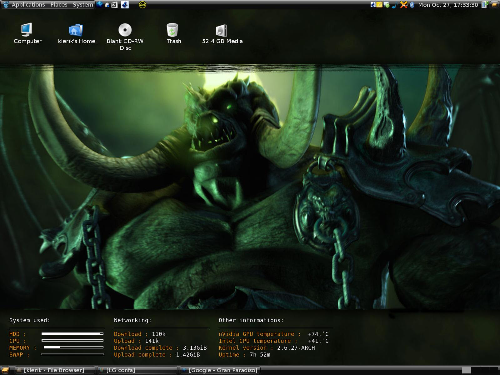This screenshot has width=500, height=375.
Task: Click the yellow sticky note tray icon
Action: (379, 5)
